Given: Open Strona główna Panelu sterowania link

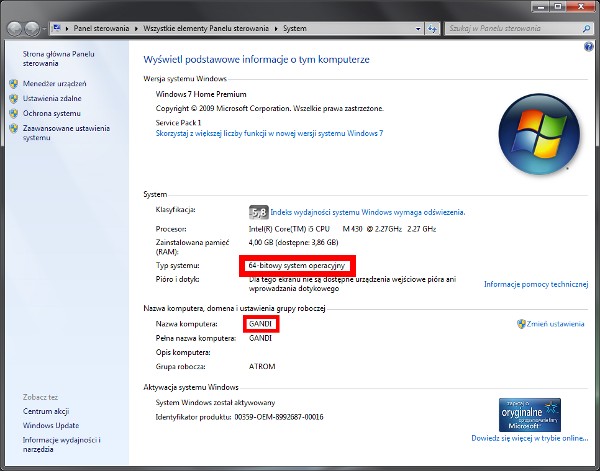Looking at the screenshot, I should click(59, 59).
